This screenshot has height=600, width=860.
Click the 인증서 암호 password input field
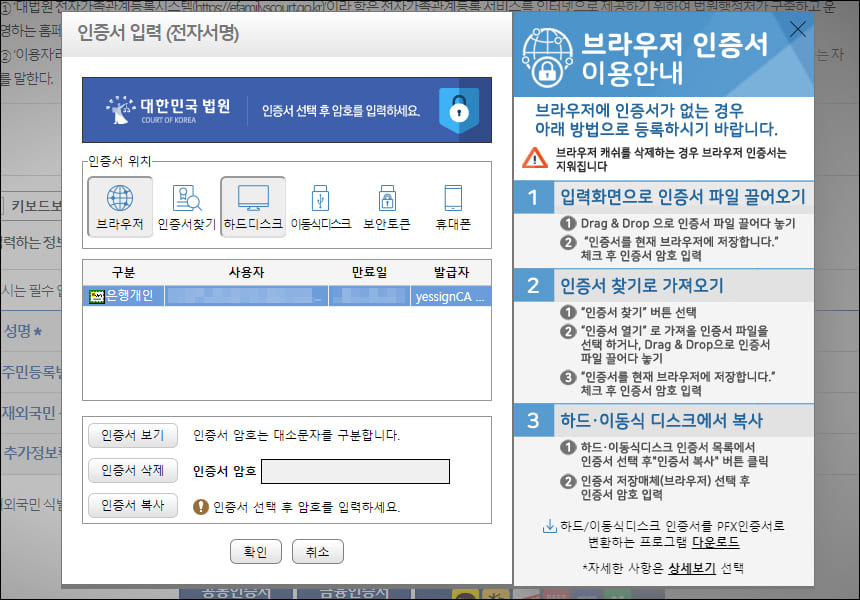tap(358, 471)
